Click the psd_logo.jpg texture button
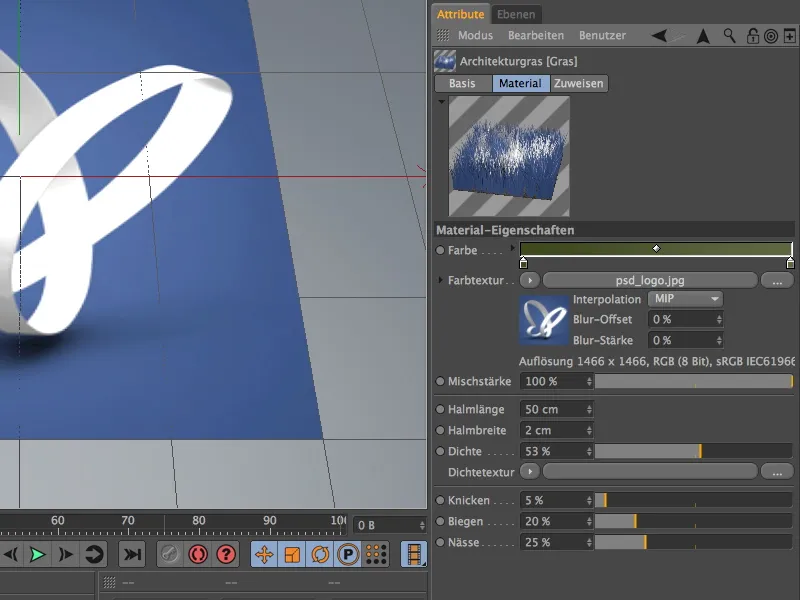 coord(649,281)
